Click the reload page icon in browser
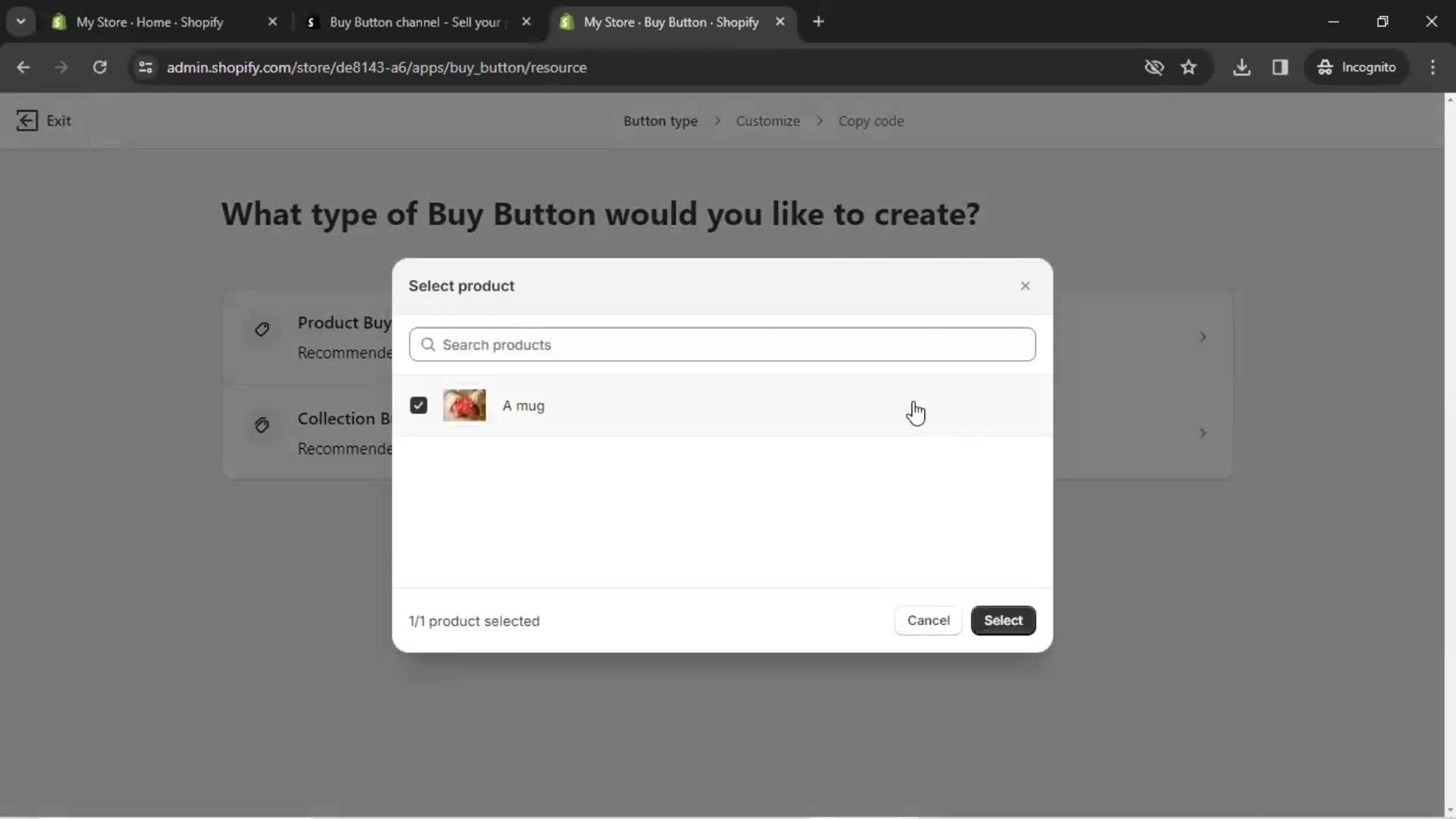The width and height of the screenshot is (1456, 819). pyautogui.click(x=99, y=67)
